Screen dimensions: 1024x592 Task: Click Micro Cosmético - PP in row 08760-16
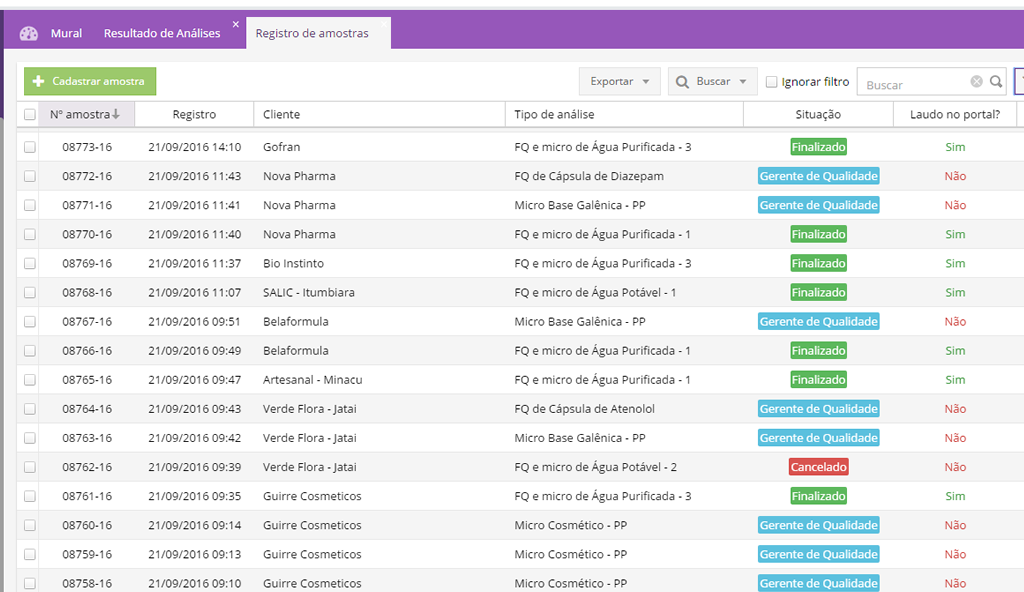[571, 525]
